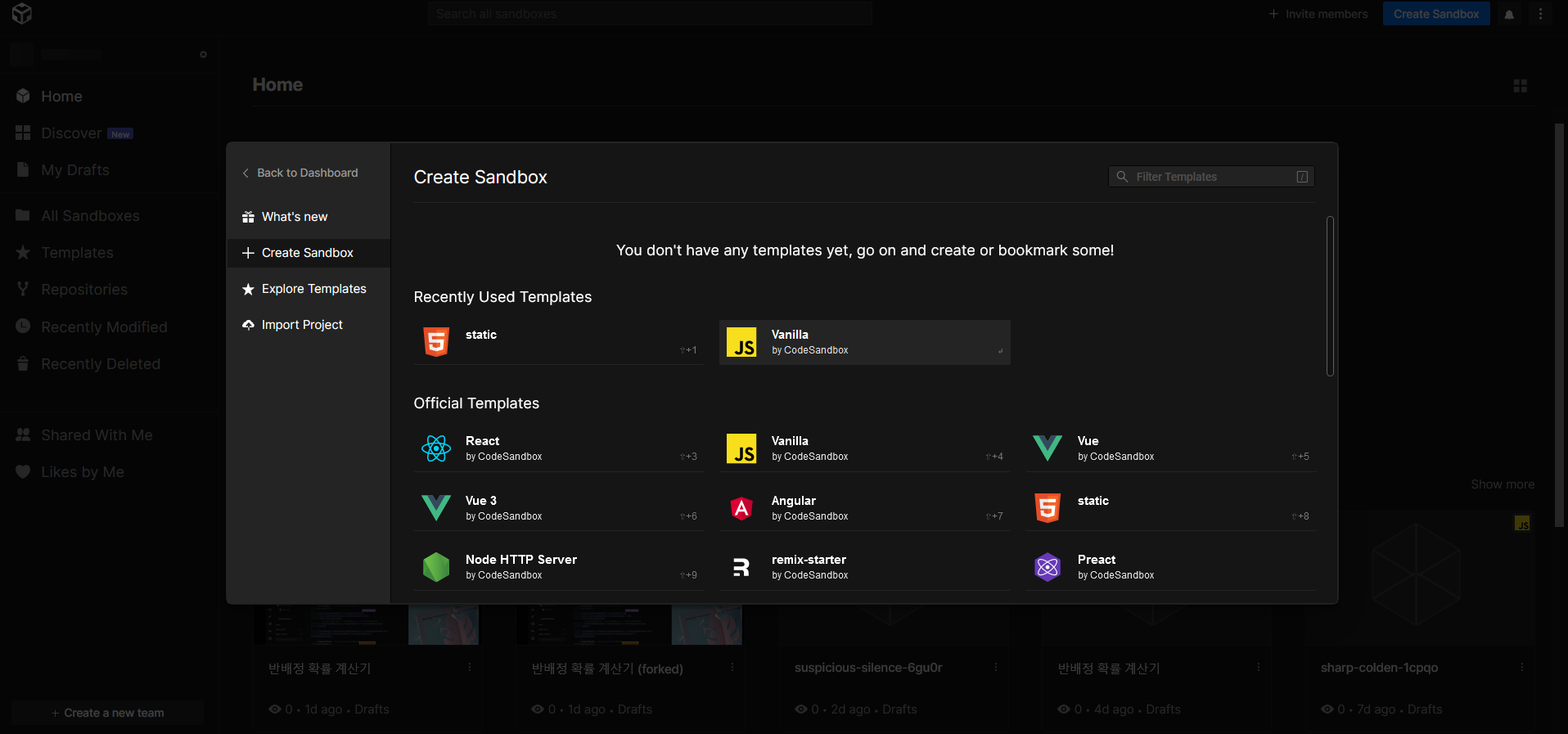This screenshot has height=734, width=1568.
Task: Click the React atom logo
Action: (x=436, y=448)
